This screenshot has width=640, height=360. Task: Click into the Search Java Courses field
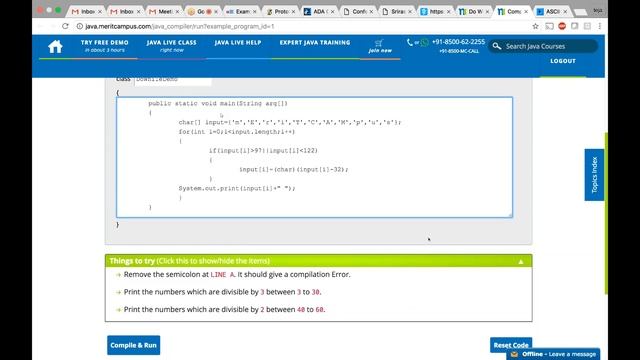543,46
